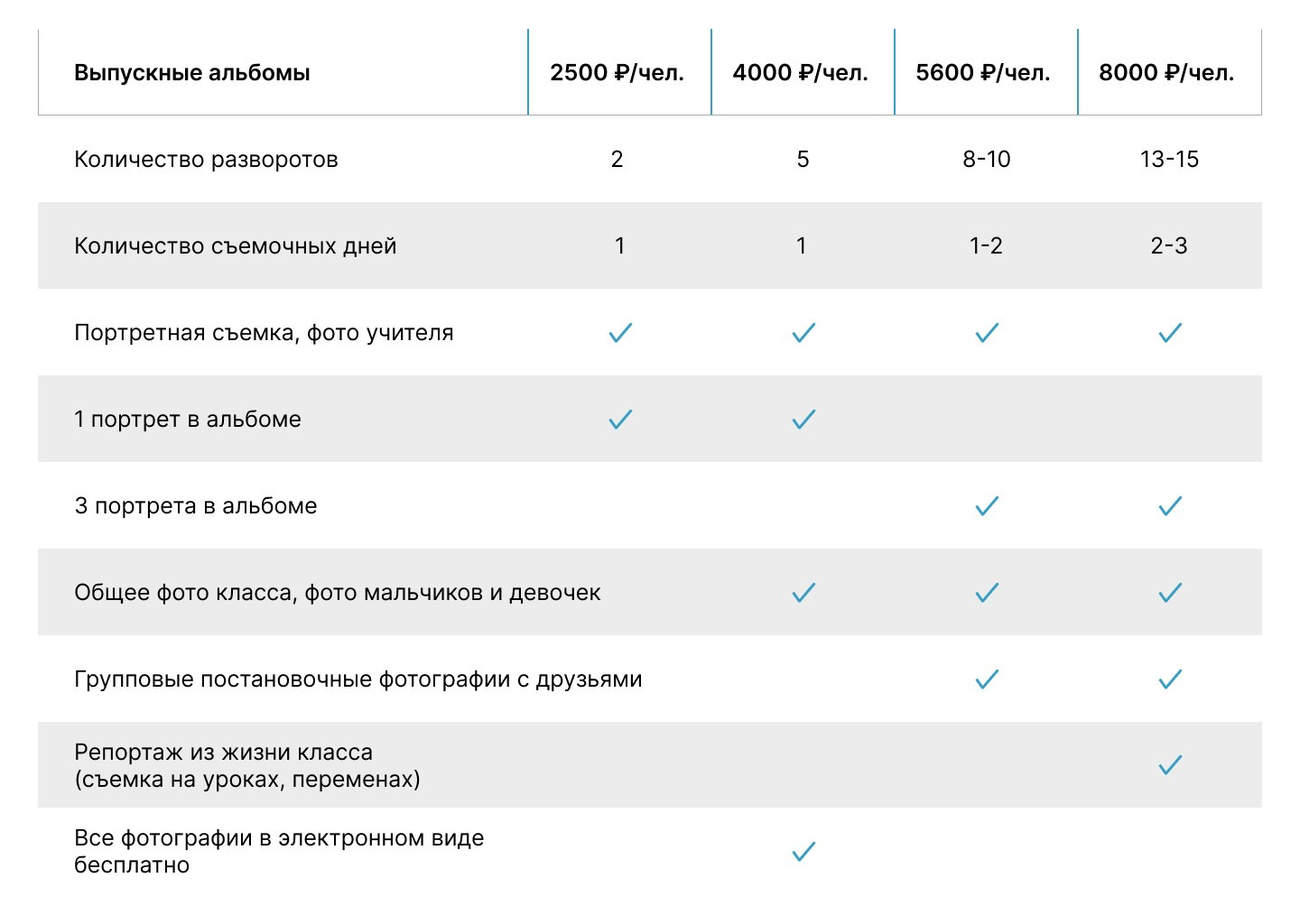The width and height of the screenshot is (1300, 924).
Task: Click the 13-15 spreads value
Action: (1169, 160)
